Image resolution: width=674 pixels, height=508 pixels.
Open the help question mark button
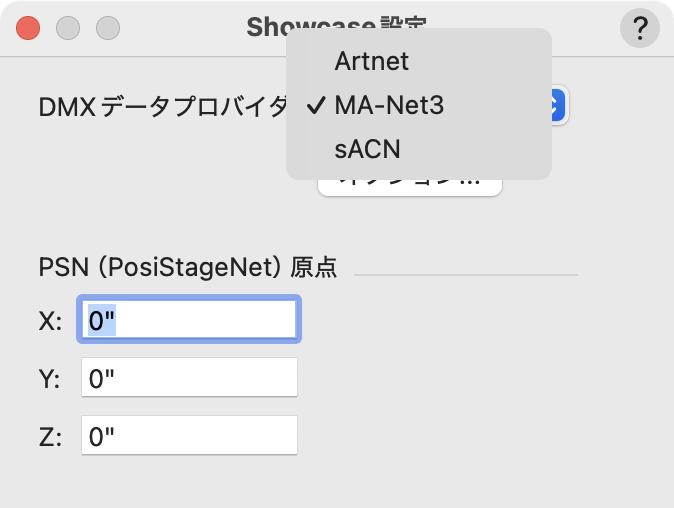click(641, 28)
